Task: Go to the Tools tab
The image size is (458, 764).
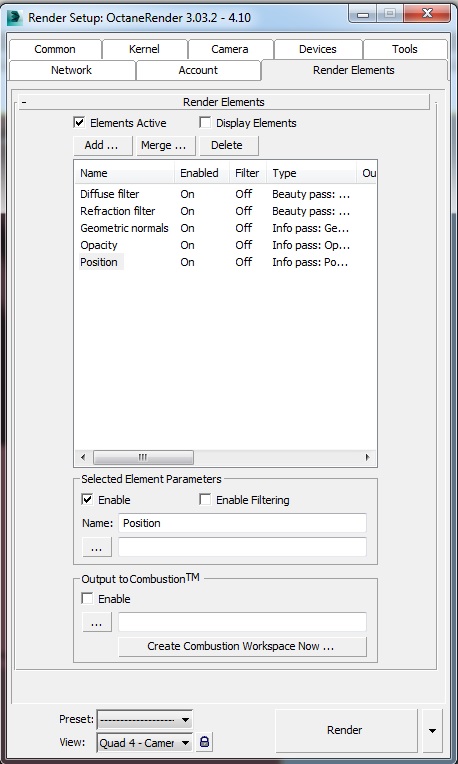Action: click(405, 49)
